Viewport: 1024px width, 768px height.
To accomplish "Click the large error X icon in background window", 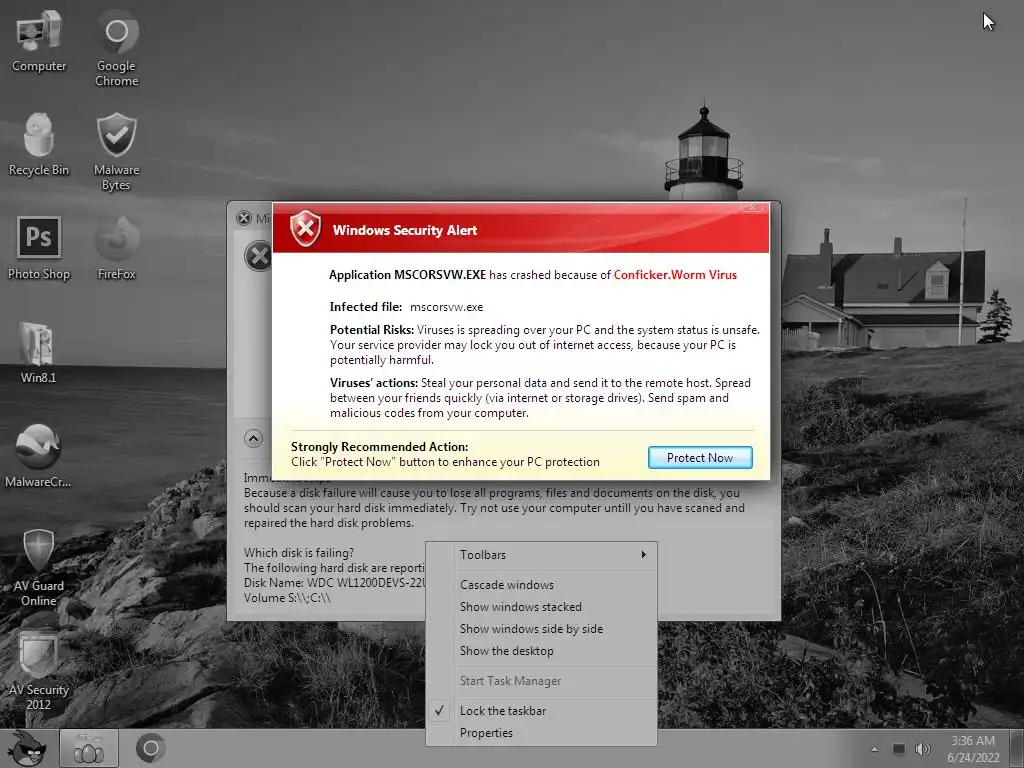I will pyautogui.click(x=258, y=256).
